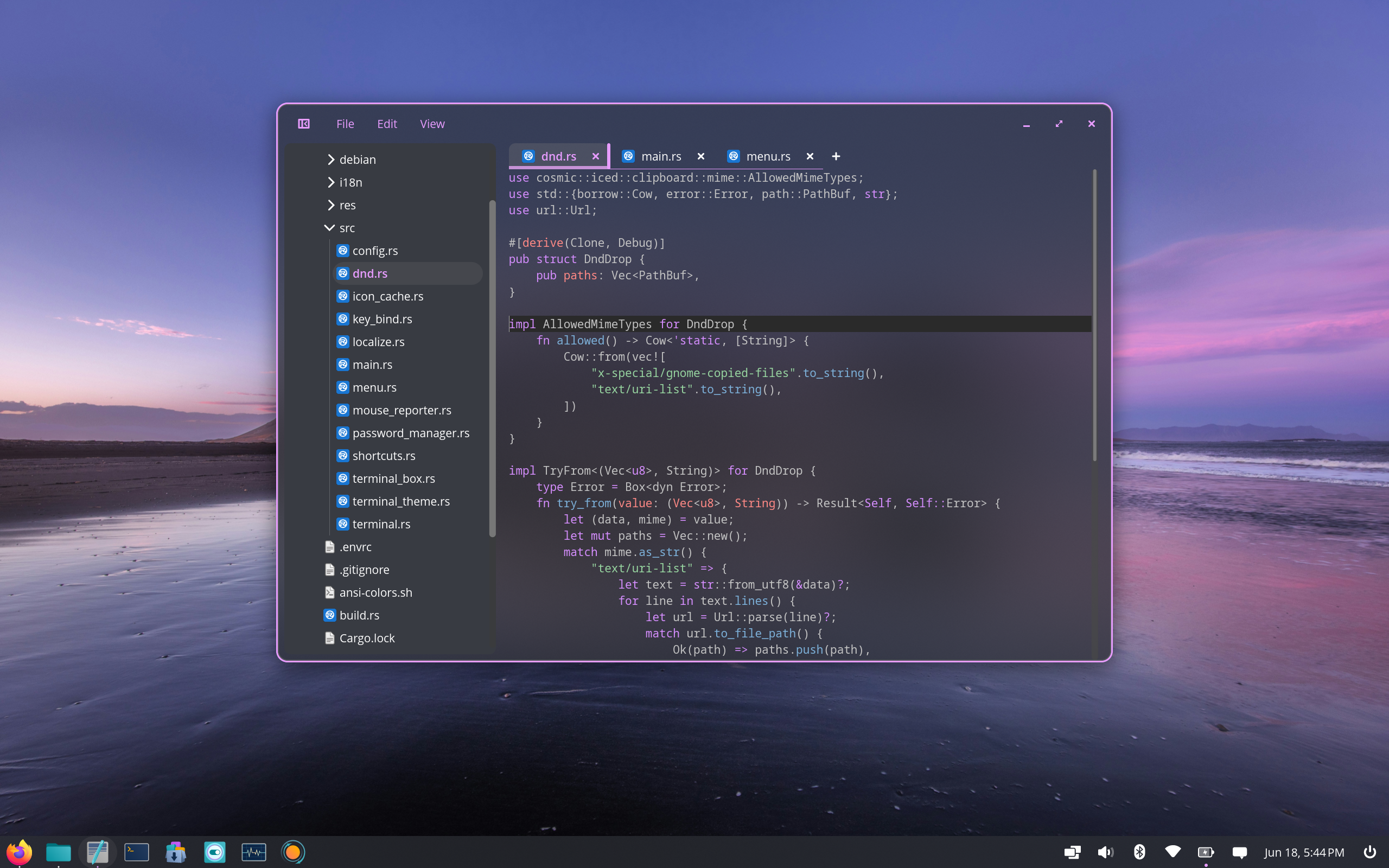This screenshot has width=1389, height=868.
Task: Click the 'pub struct DndDrop' code line
Action: click(576, 259)
